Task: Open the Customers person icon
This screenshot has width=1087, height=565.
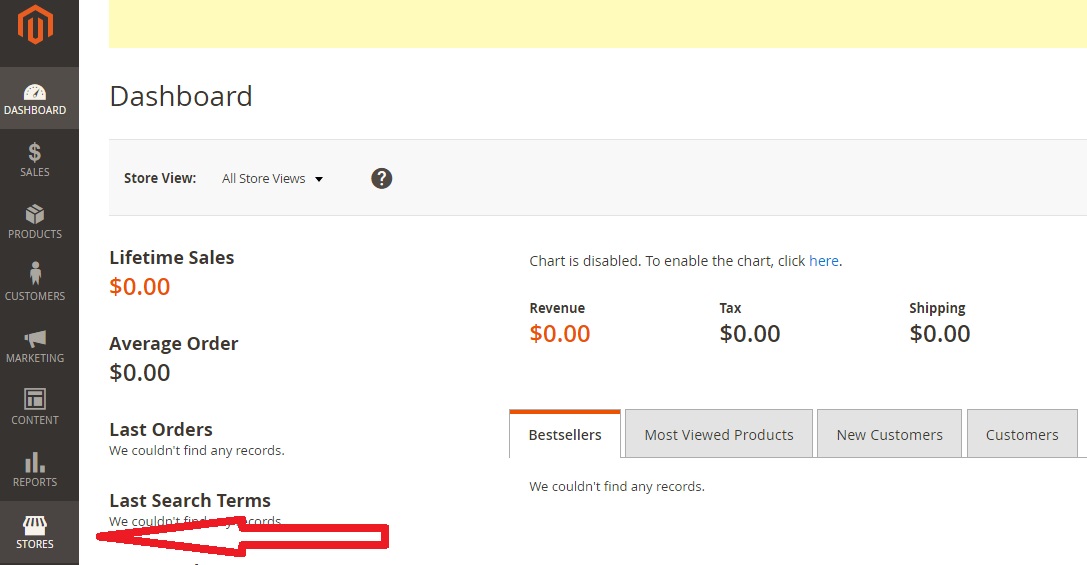Action: coord(35,274)
